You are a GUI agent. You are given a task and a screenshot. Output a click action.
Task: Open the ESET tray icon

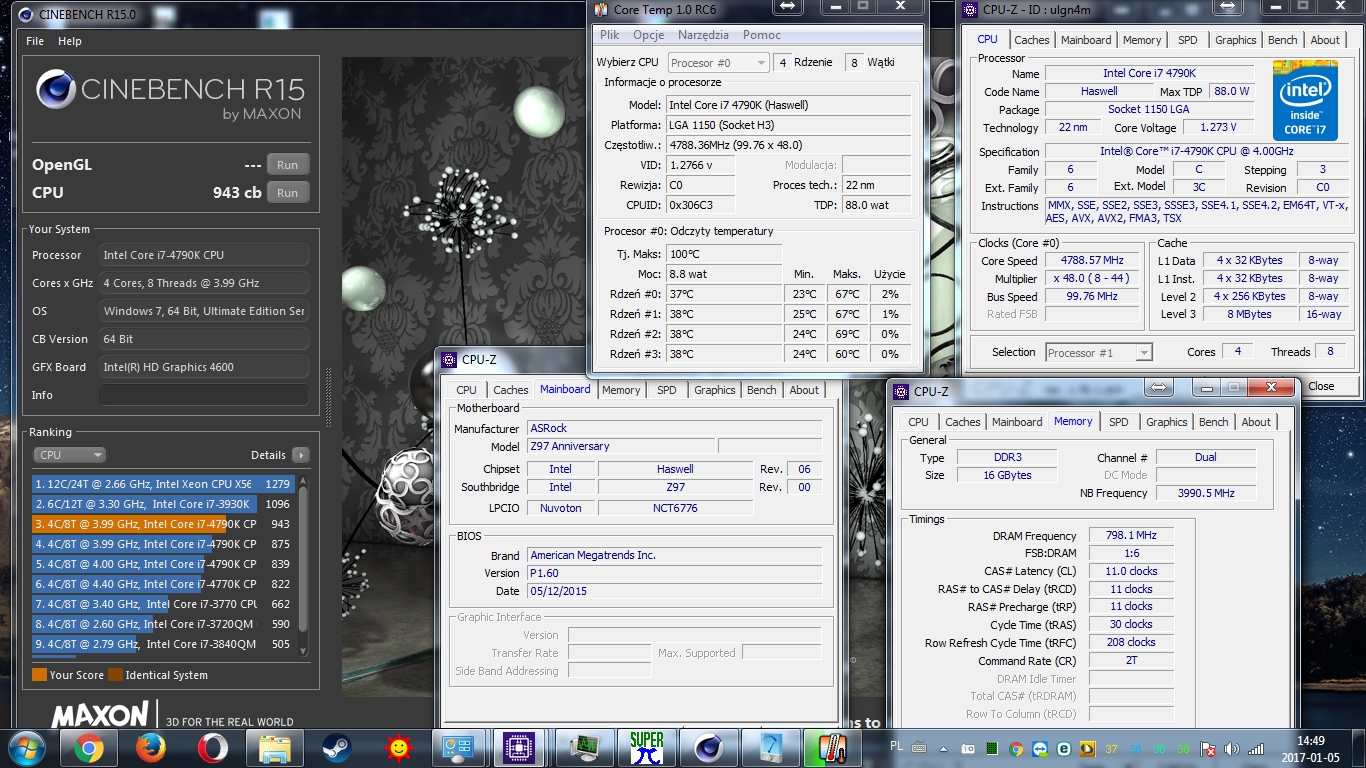click(x=1064, y=749)
